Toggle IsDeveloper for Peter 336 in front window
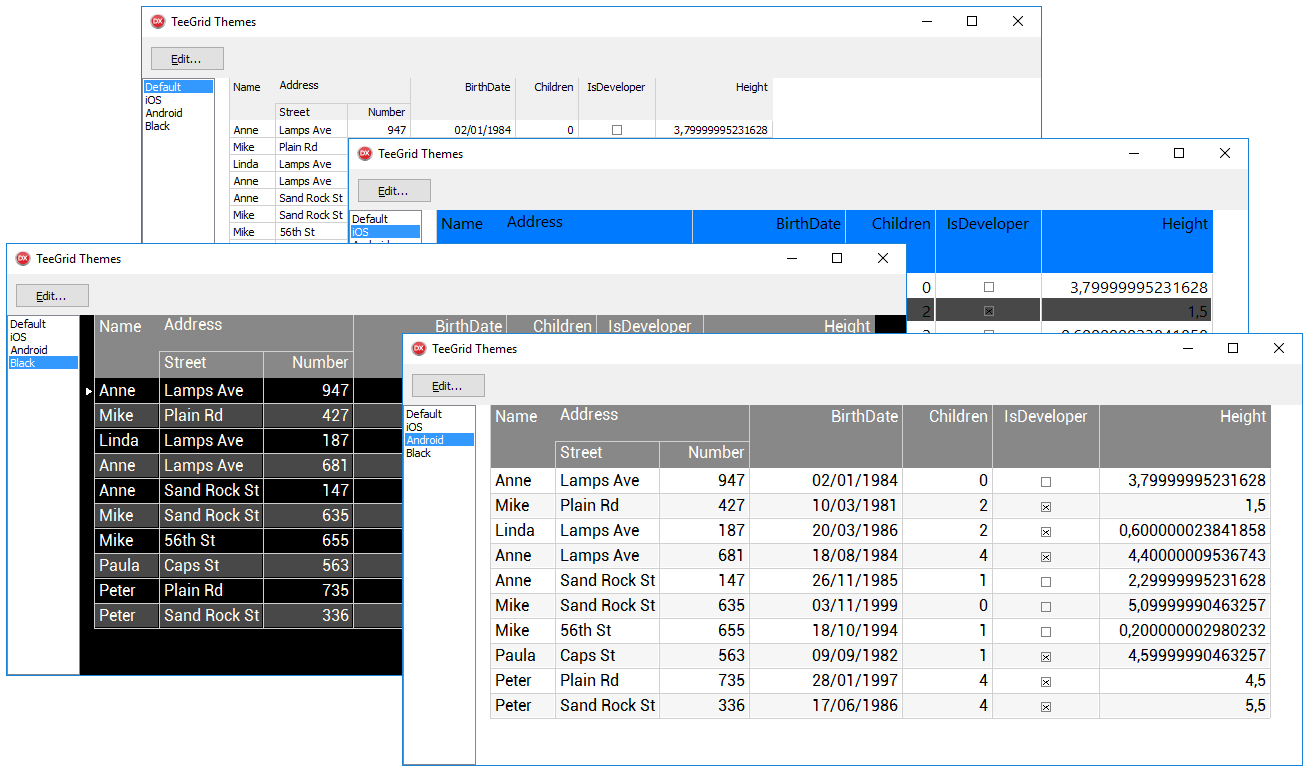The height and width of the screenshot is (771, 1308). [1046, 707]
